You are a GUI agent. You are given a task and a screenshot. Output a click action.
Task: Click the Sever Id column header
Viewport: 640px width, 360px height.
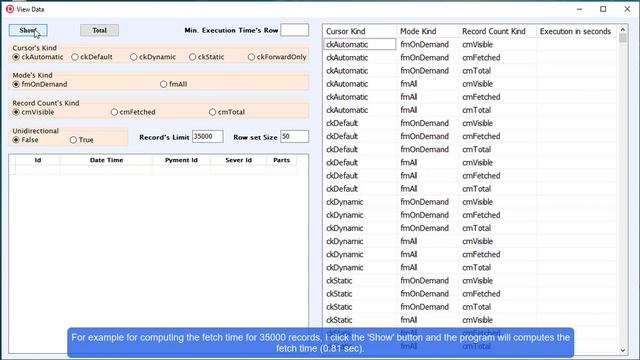(x=238, y=160)
